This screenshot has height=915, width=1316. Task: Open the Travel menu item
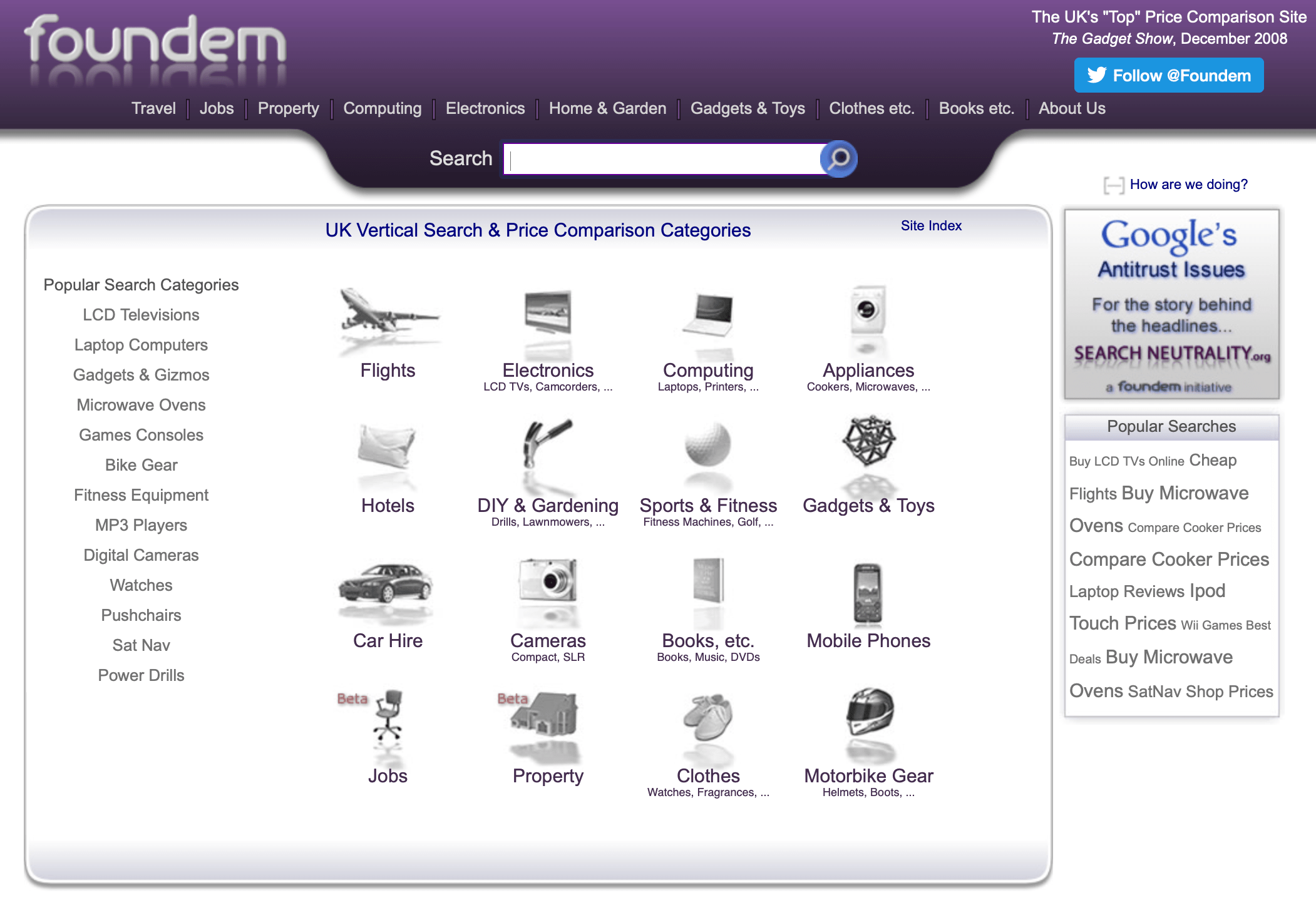click(153, 108)
